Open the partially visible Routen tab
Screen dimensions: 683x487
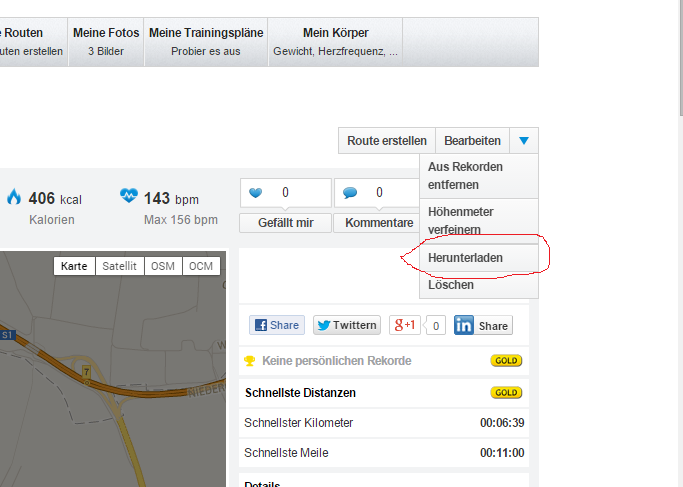34,42
